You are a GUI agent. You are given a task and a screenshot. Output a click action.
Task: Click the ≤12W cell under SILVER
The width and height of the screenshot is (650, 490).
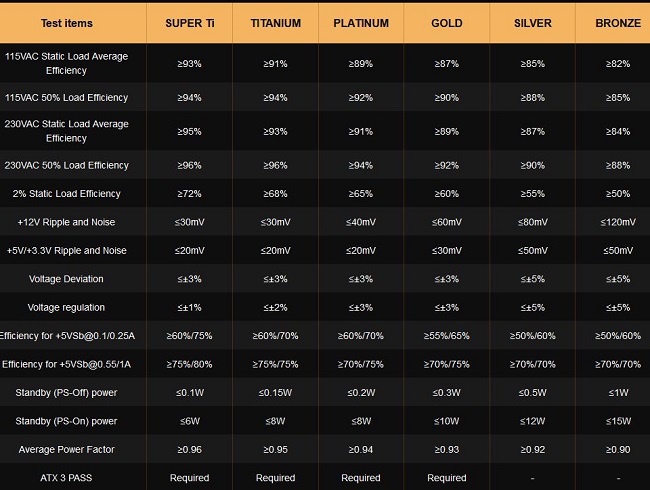click(x=532, y=421)
